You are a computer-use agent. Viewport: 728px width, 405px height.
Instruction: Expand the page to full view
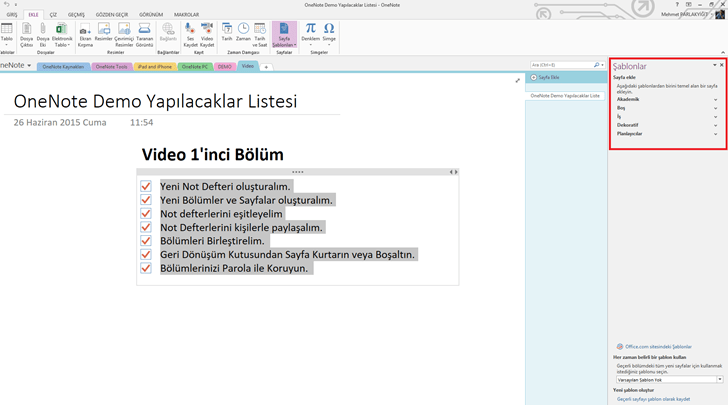click(518, 81)
